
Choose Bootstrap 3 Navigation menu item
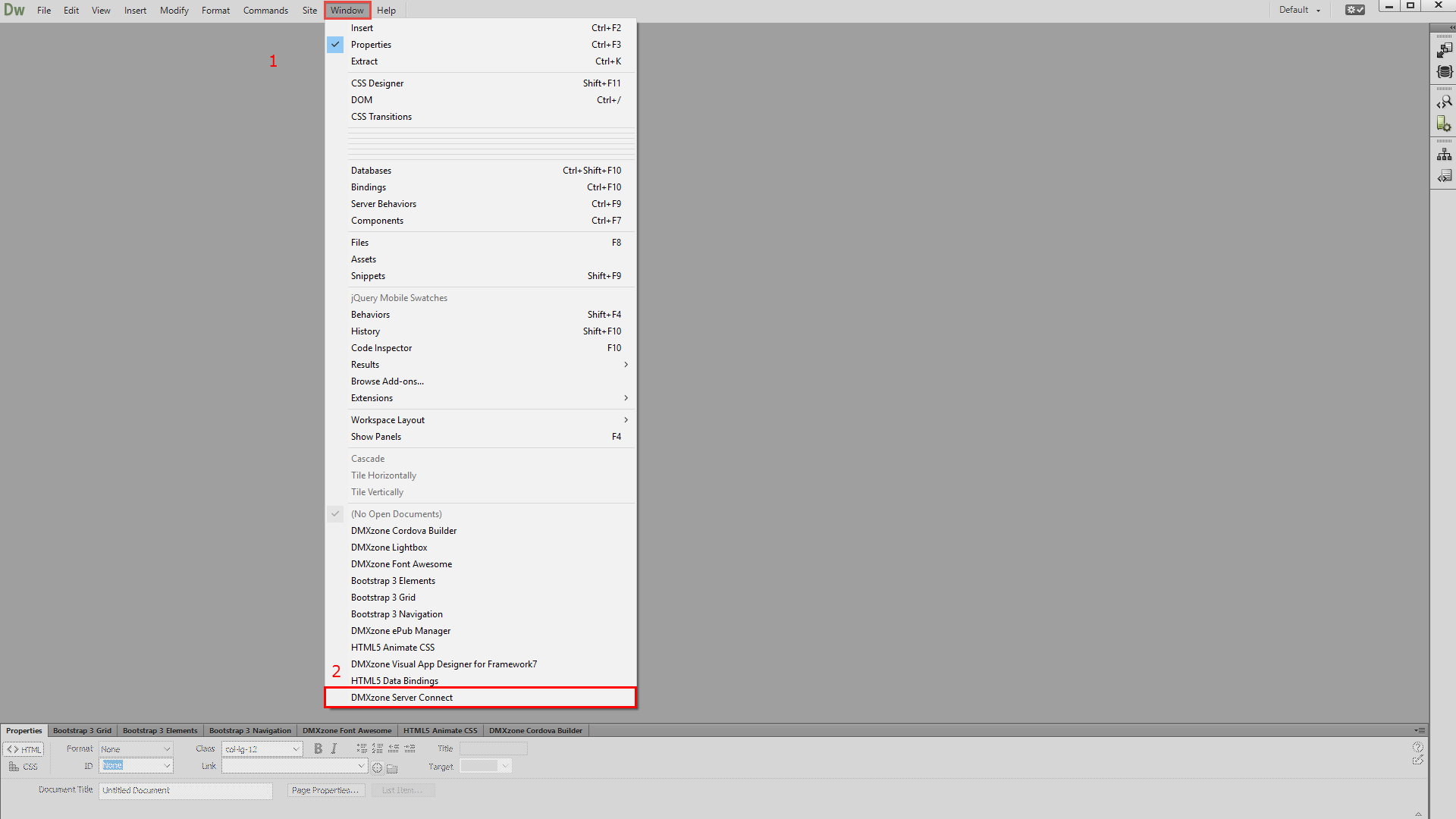point(481,614)
